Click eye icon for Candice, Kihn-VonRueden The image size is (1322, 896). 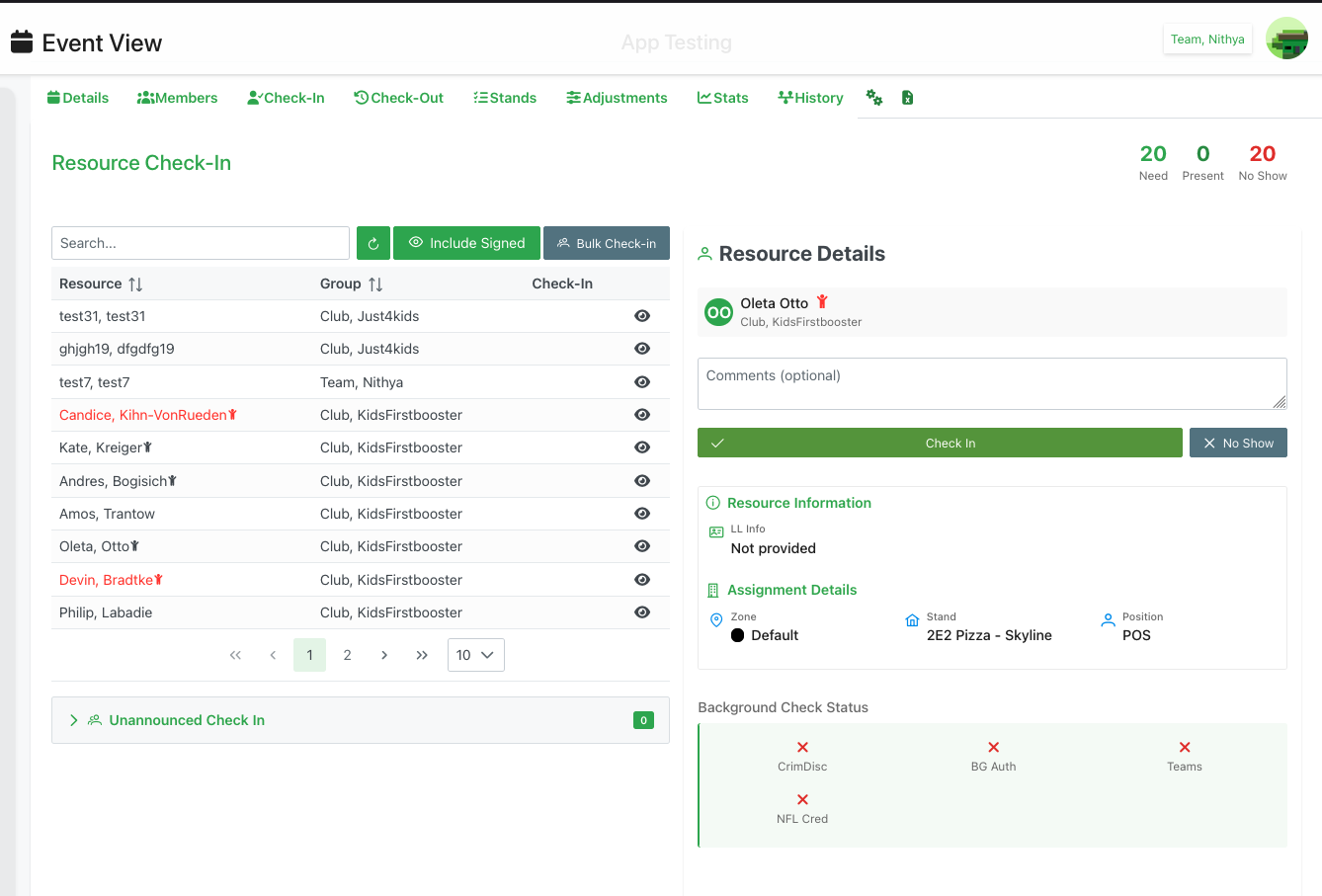[642, 415]
